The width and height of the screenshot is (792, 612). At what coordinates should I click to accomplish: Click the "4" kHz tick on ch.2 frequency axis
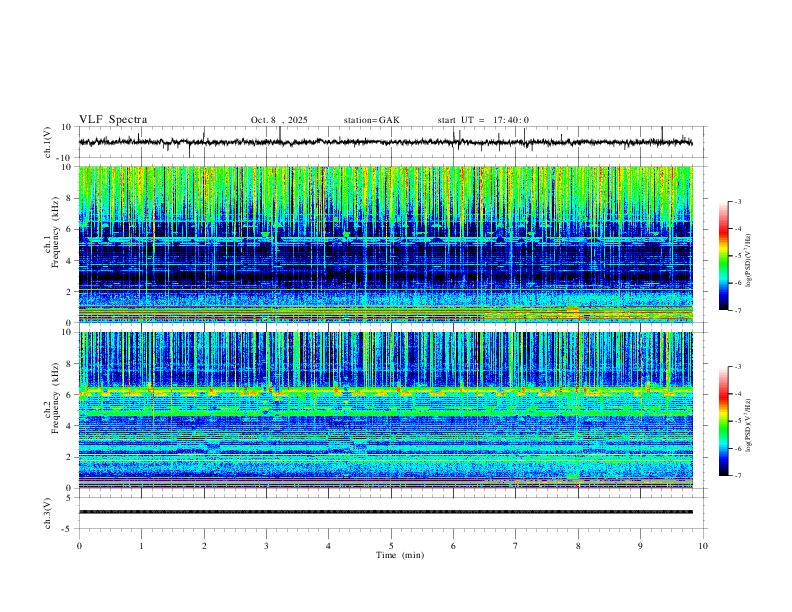pos(69,426)
